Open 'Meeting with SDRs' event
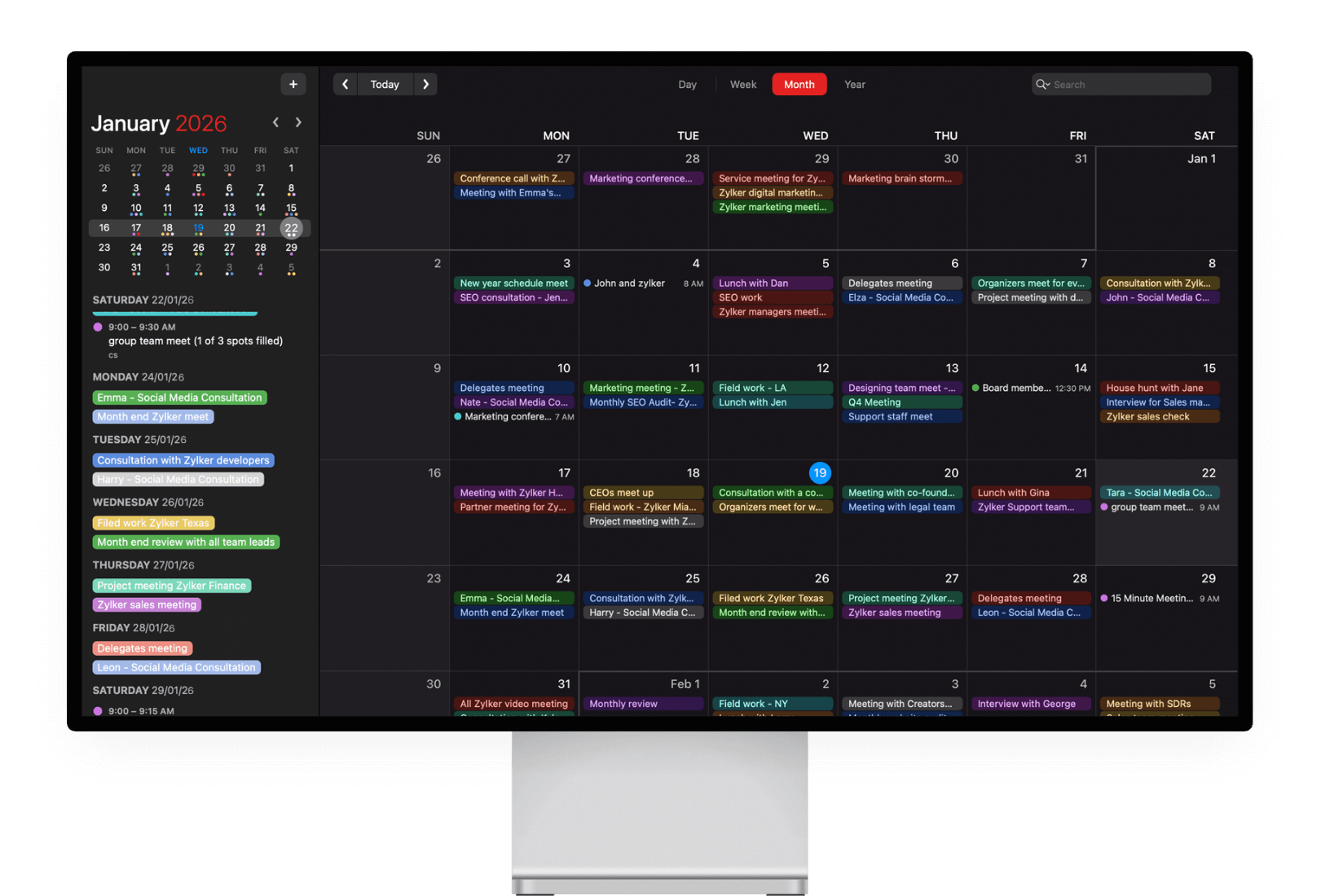The width and height of the screenshot is (1321, 896). (1160, 704)
